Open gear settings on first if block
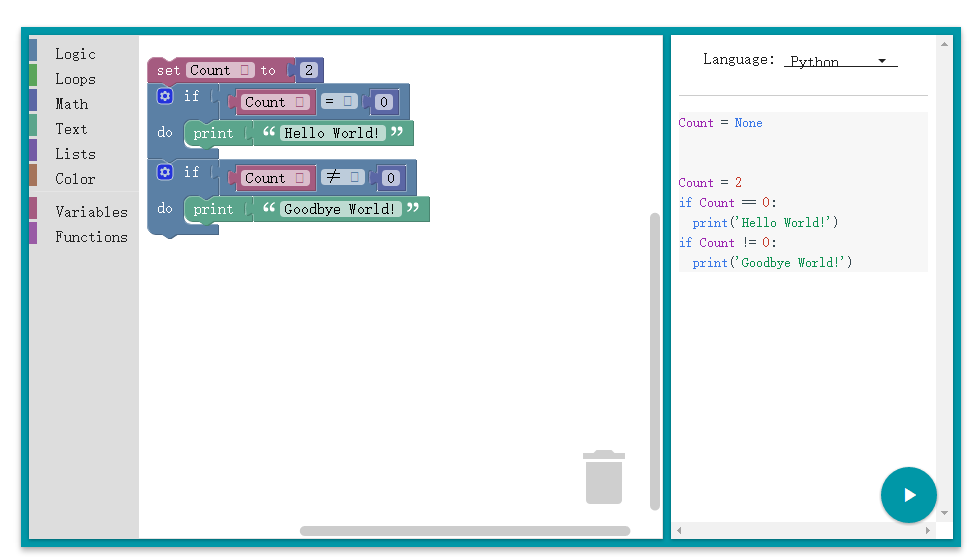This screenshot has height=560, width=978. point(166,96)
